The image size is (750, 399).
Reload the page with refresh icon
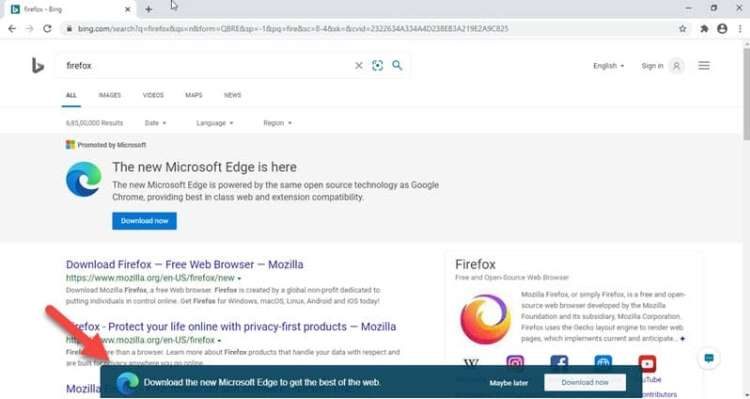pyautogui.click(x=47, y=29)
